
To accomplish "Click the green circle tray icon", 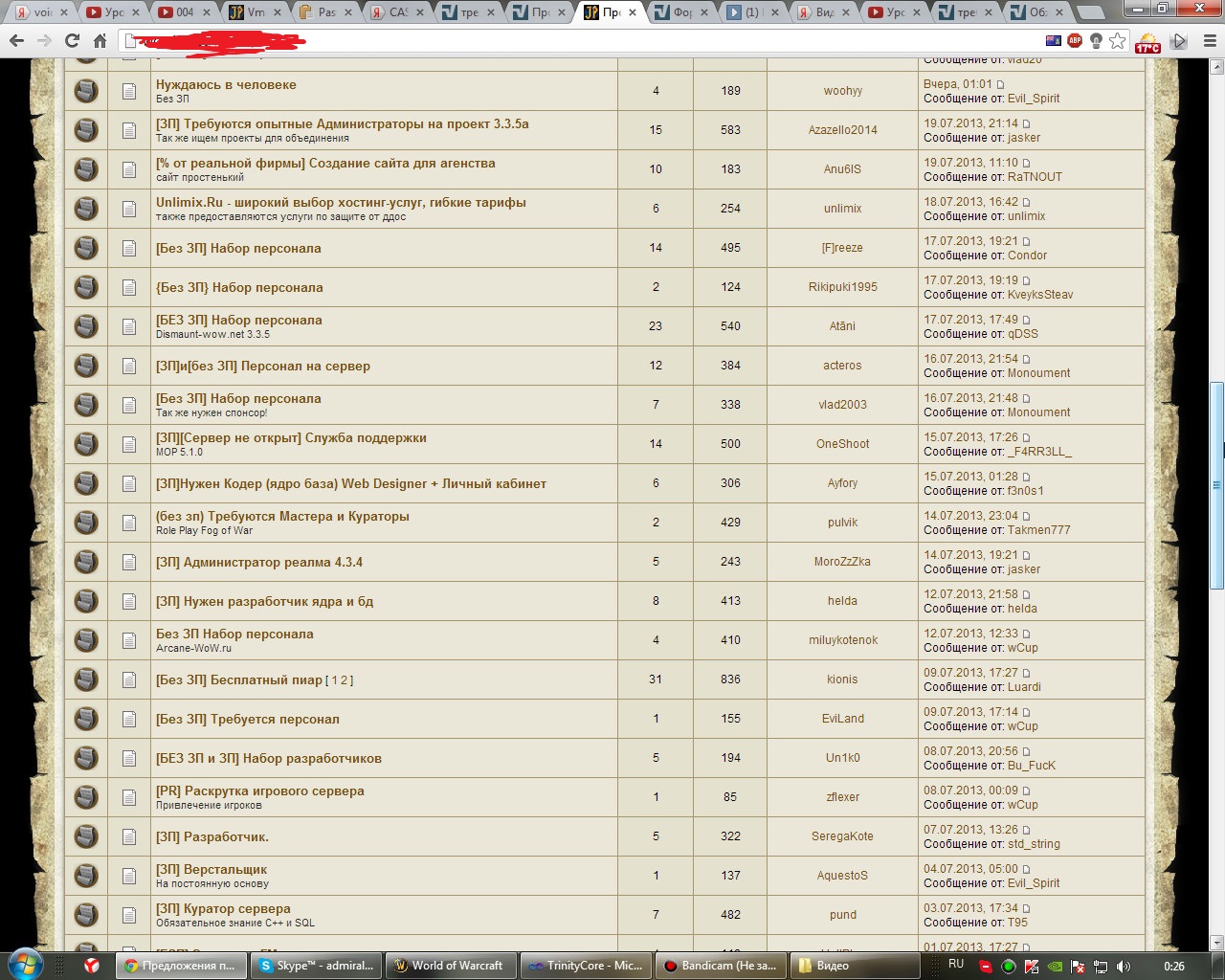I will coord(1008,966).
